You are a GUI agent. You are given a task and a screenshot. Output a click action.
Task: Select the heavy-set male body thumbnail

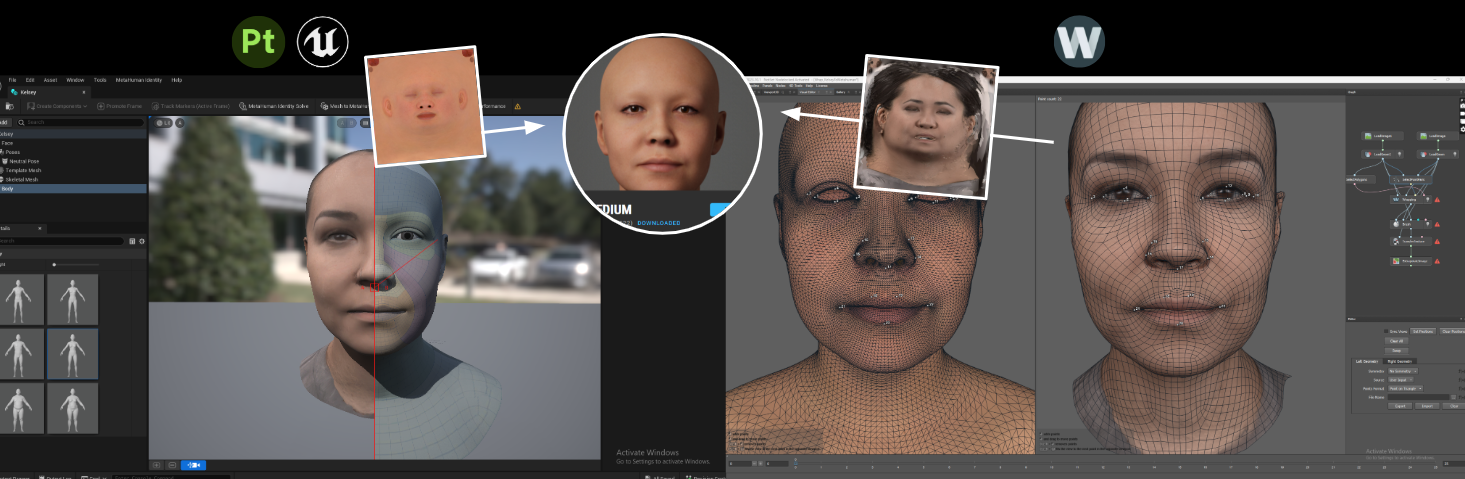point(20,408)
